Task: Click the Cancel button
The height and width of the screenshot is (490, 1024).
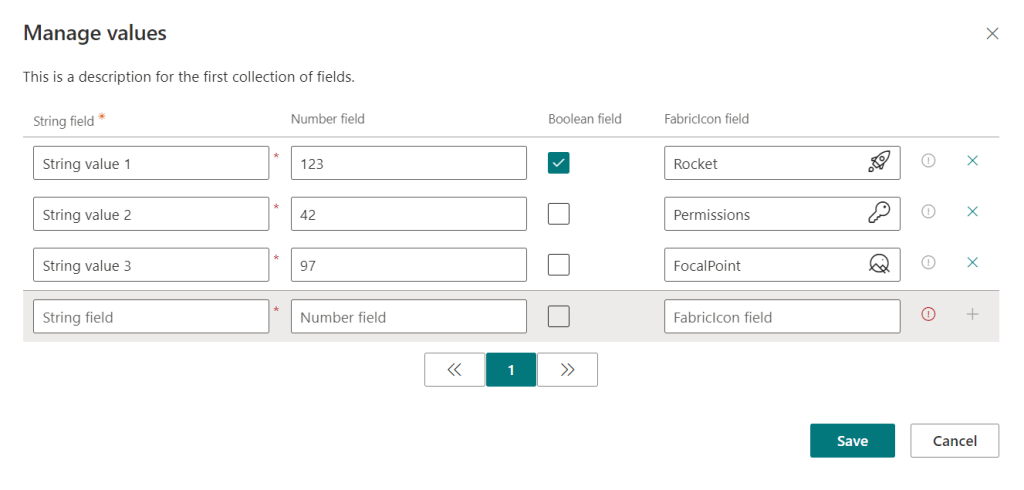Action: (954, 441)
